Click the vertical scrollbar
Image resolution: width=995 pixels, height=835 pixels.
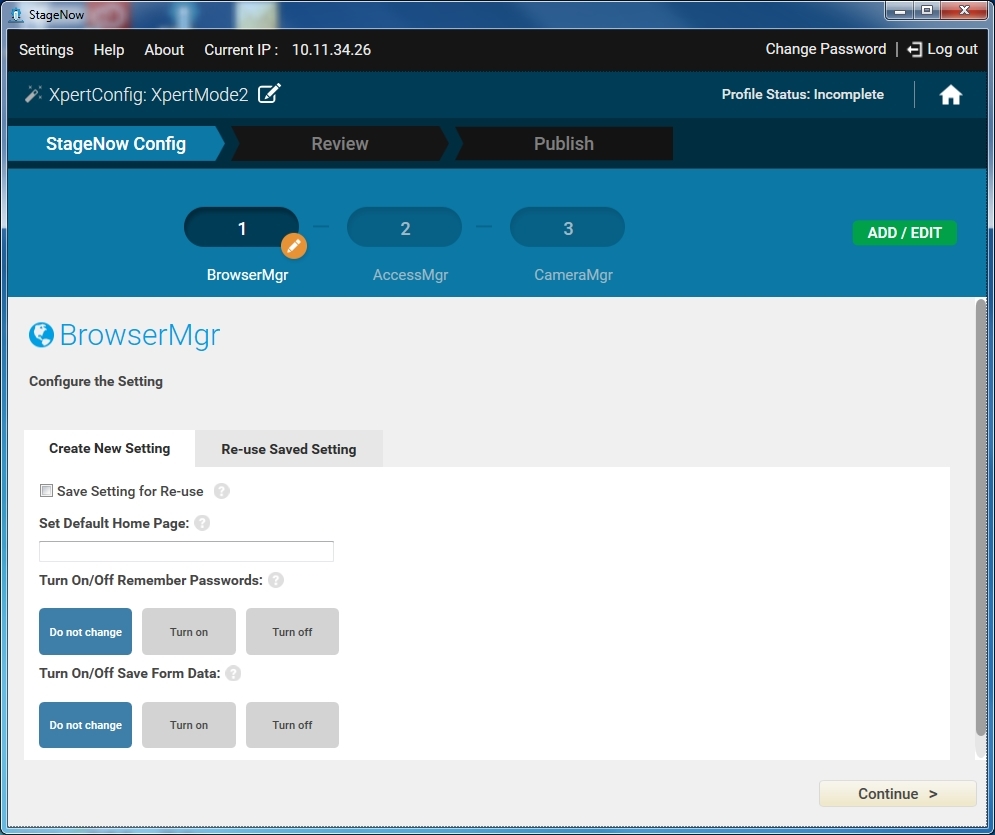[x=981, y=520]
